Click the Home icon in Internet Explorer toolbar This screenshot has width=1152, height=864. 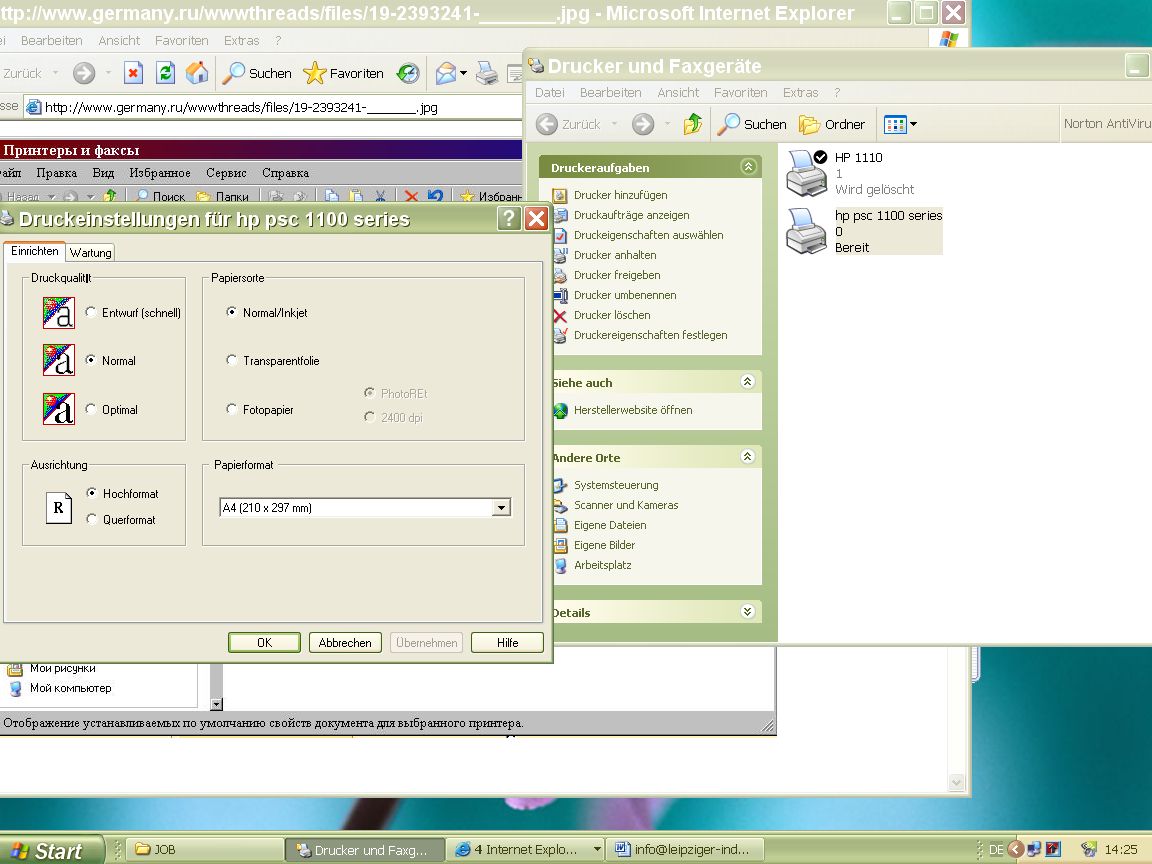197,73
